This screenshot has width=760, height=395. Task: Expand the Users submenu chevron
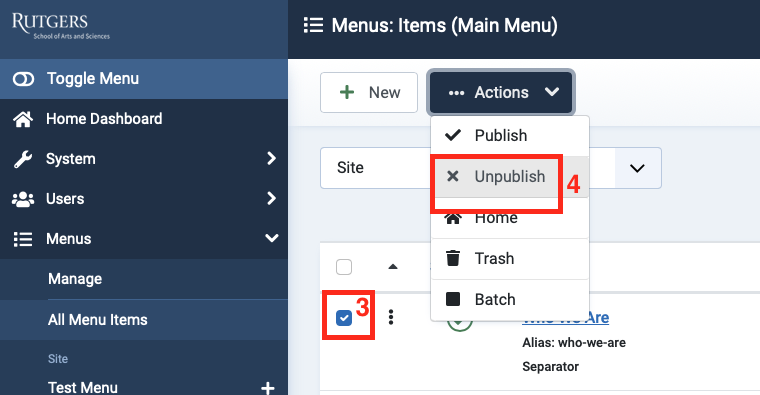tap(271, 198)
